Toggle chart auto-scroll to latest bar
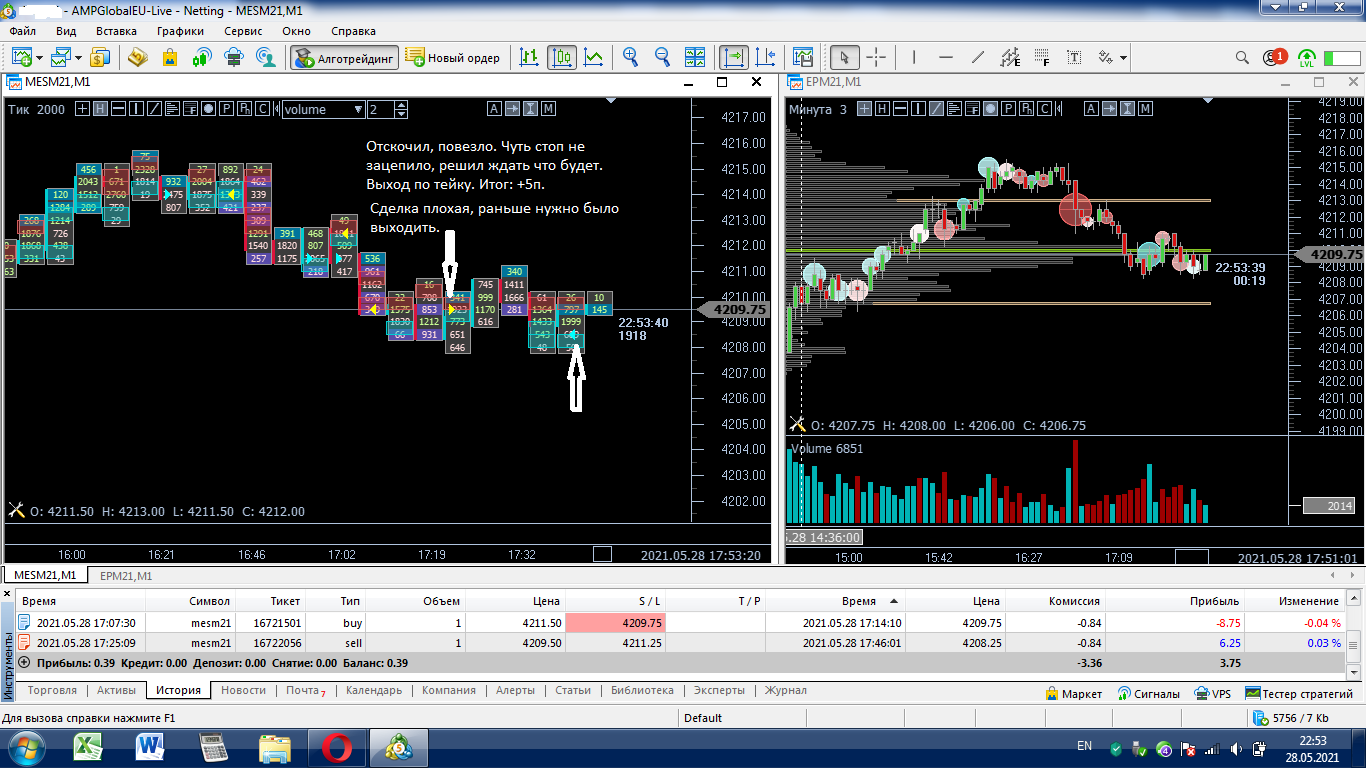Image resolution: width=1366 pixels, height=768 pixels. 734,57
